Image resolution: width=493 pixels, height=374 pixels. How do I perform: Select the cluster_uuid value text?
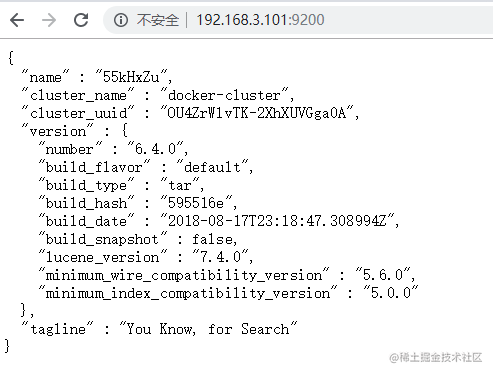(256, 113)
